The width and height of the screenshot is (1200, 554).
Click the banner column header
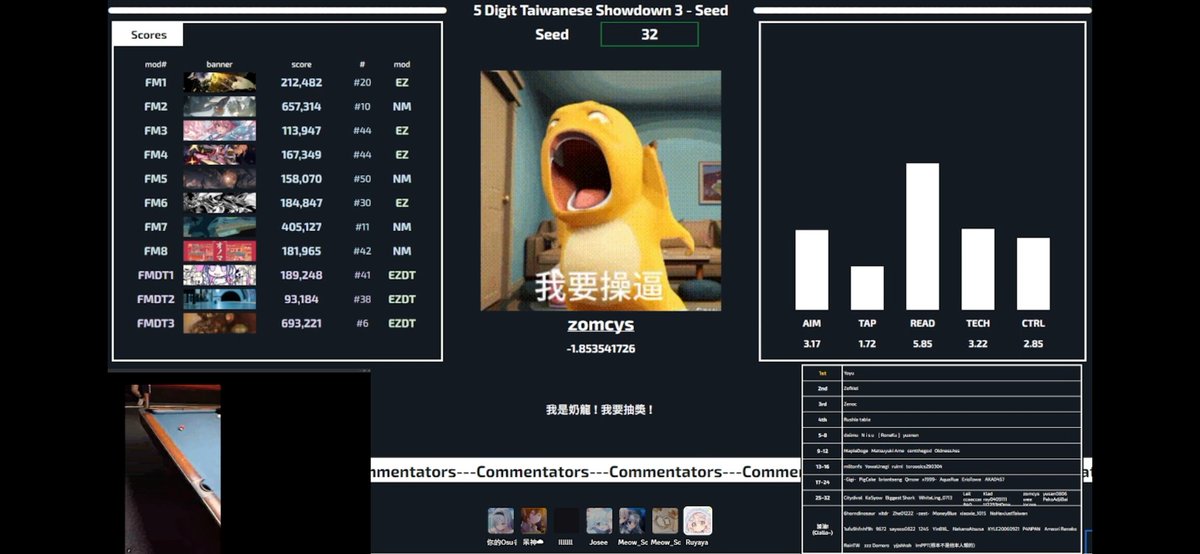tap(219, 64)
